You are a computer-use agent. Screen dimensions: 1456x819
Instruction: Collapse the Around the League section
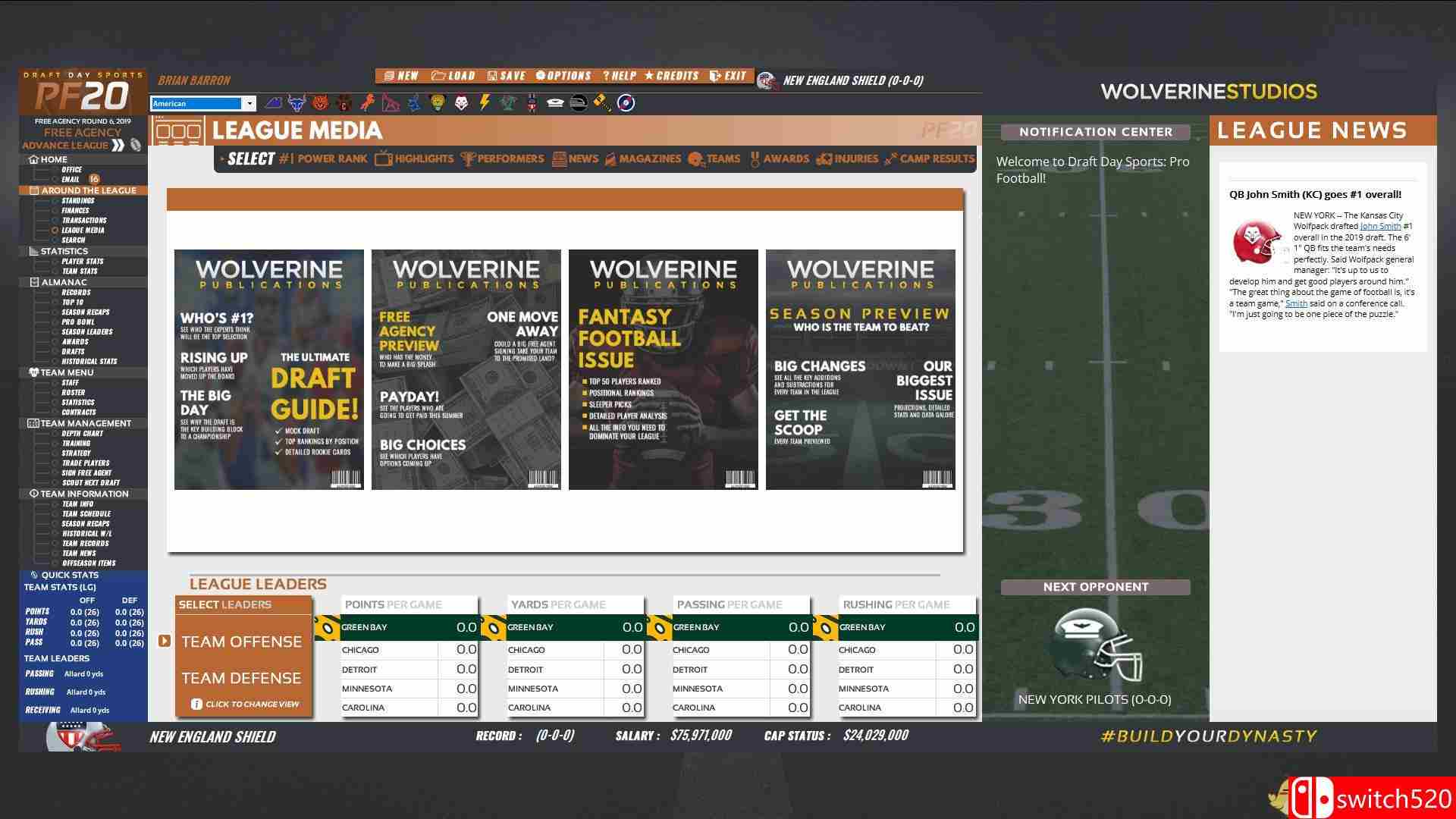[33, 190]
